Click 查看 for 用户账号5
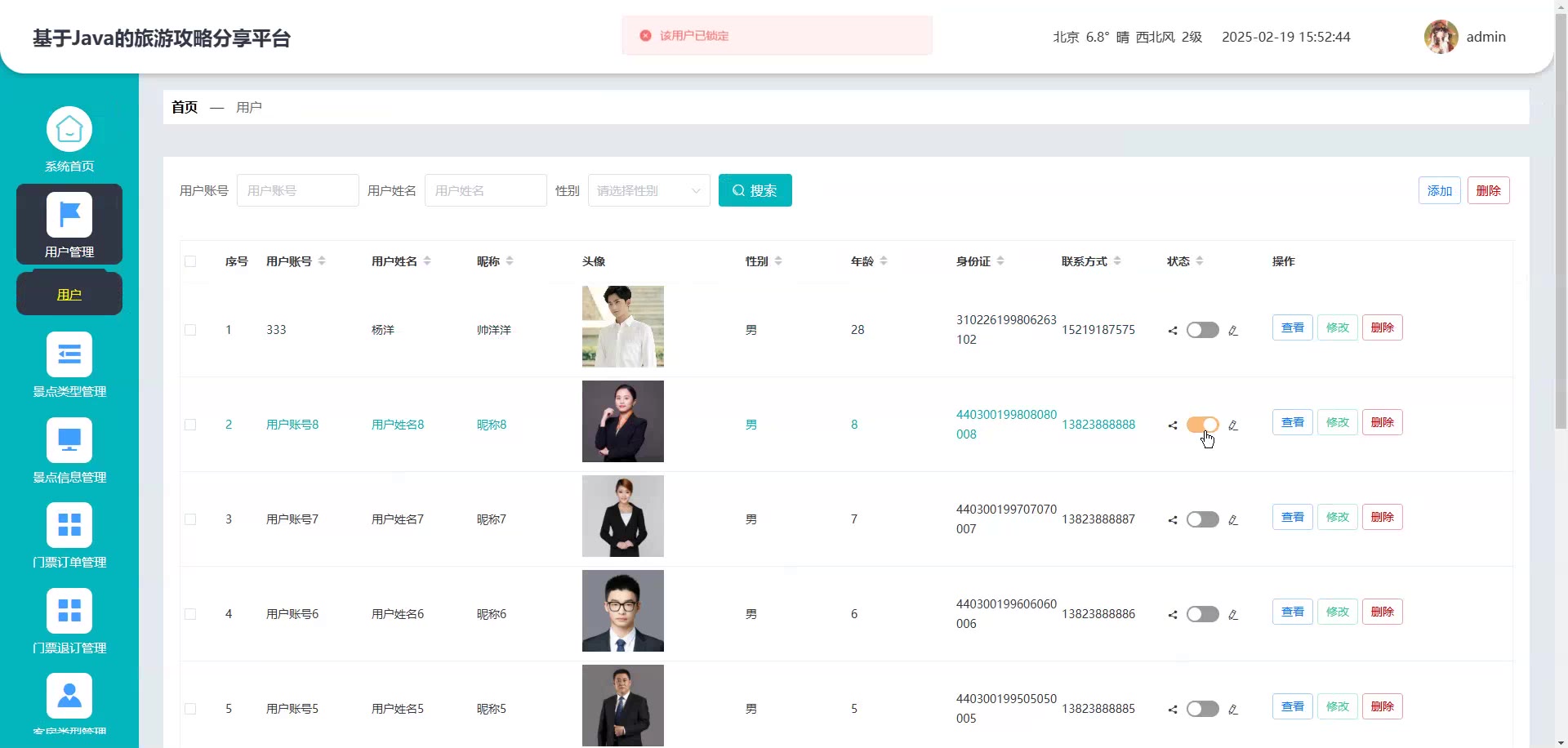Image resolution: width=1568 pixels, height=748 pixels. coord(1293,706)
